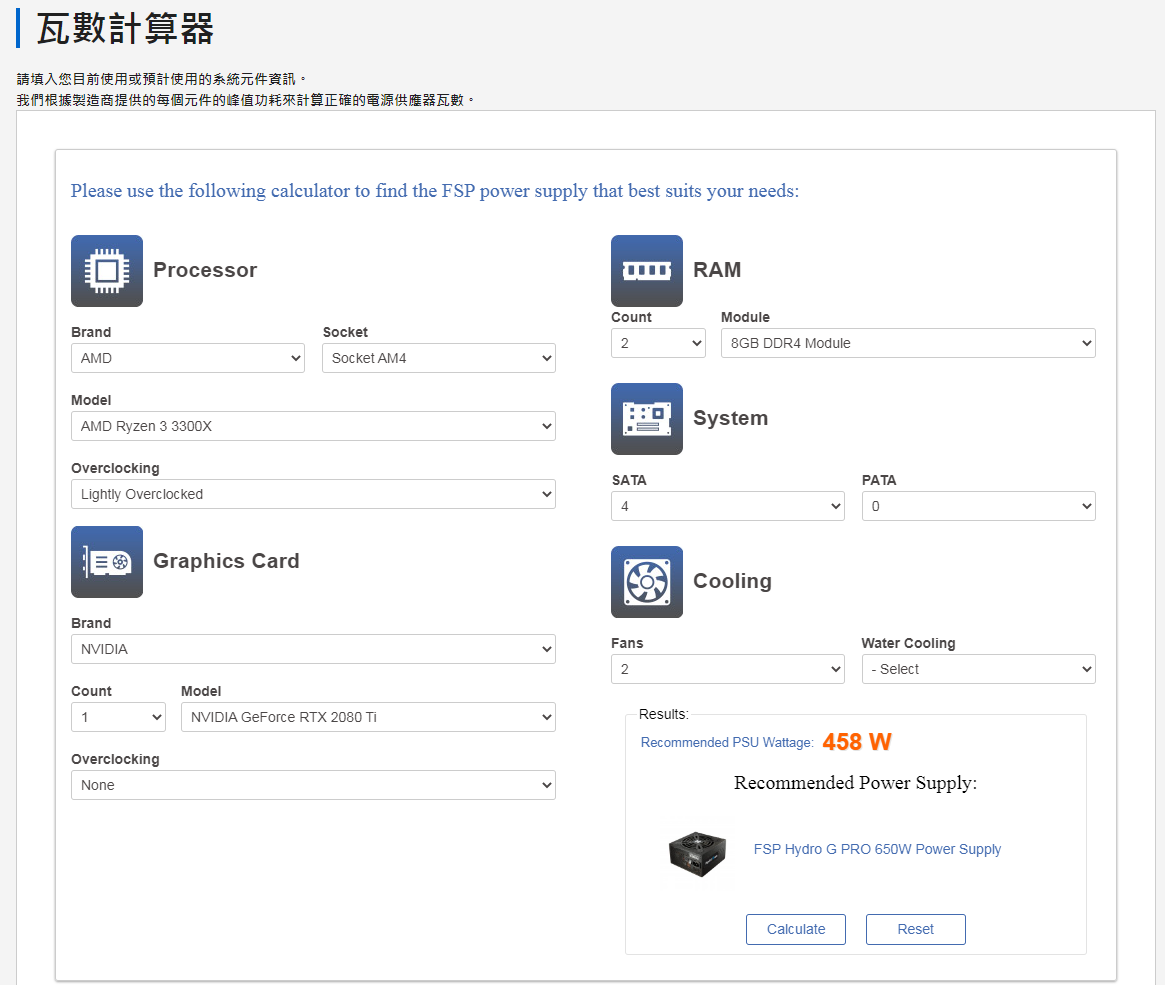Click the Recommended PSU Wattage label

(x=727, y=743)
